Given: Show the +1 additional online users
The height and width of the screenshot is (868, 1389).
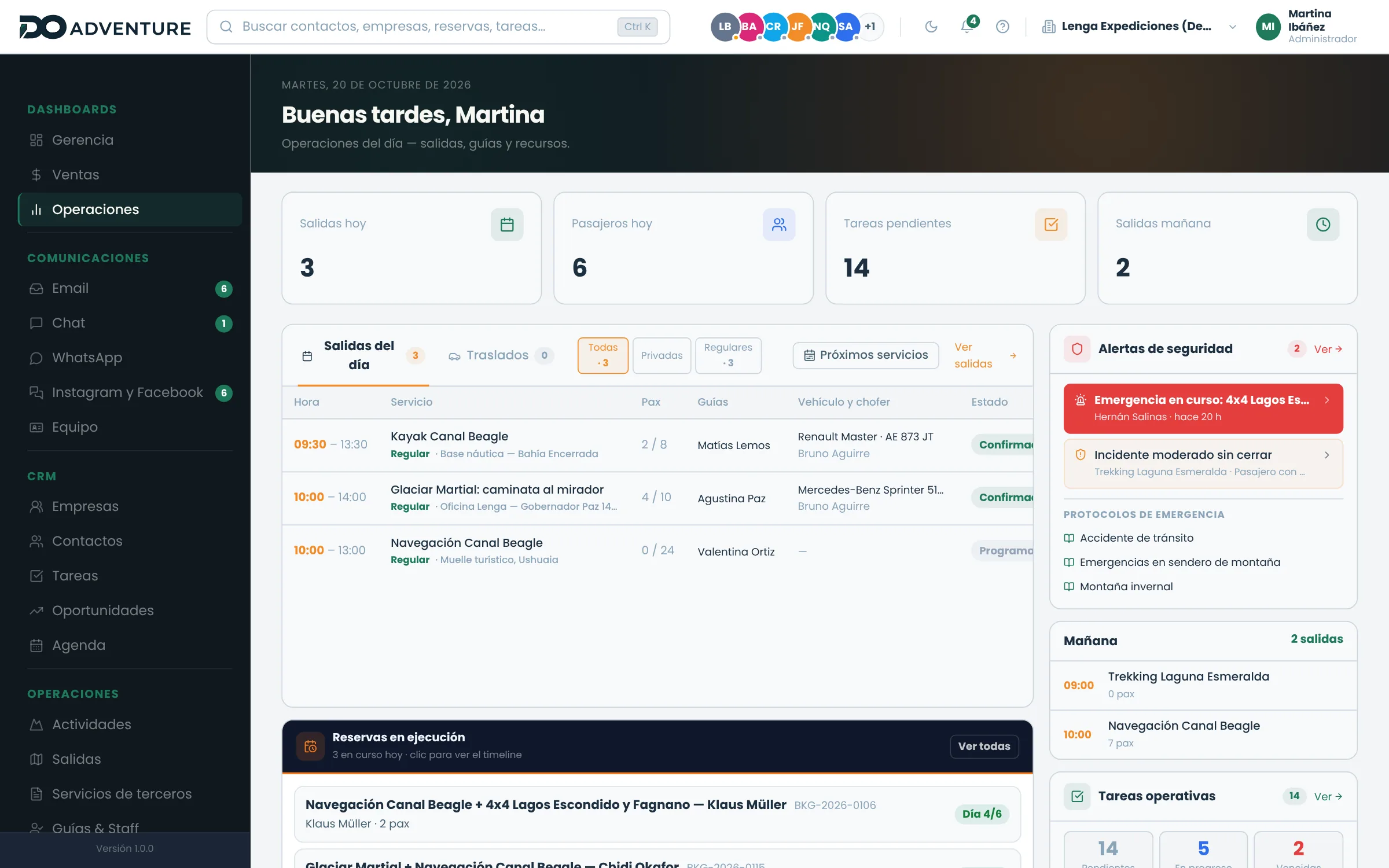Looking at the screenshot, I should click(x=870, y=27).
